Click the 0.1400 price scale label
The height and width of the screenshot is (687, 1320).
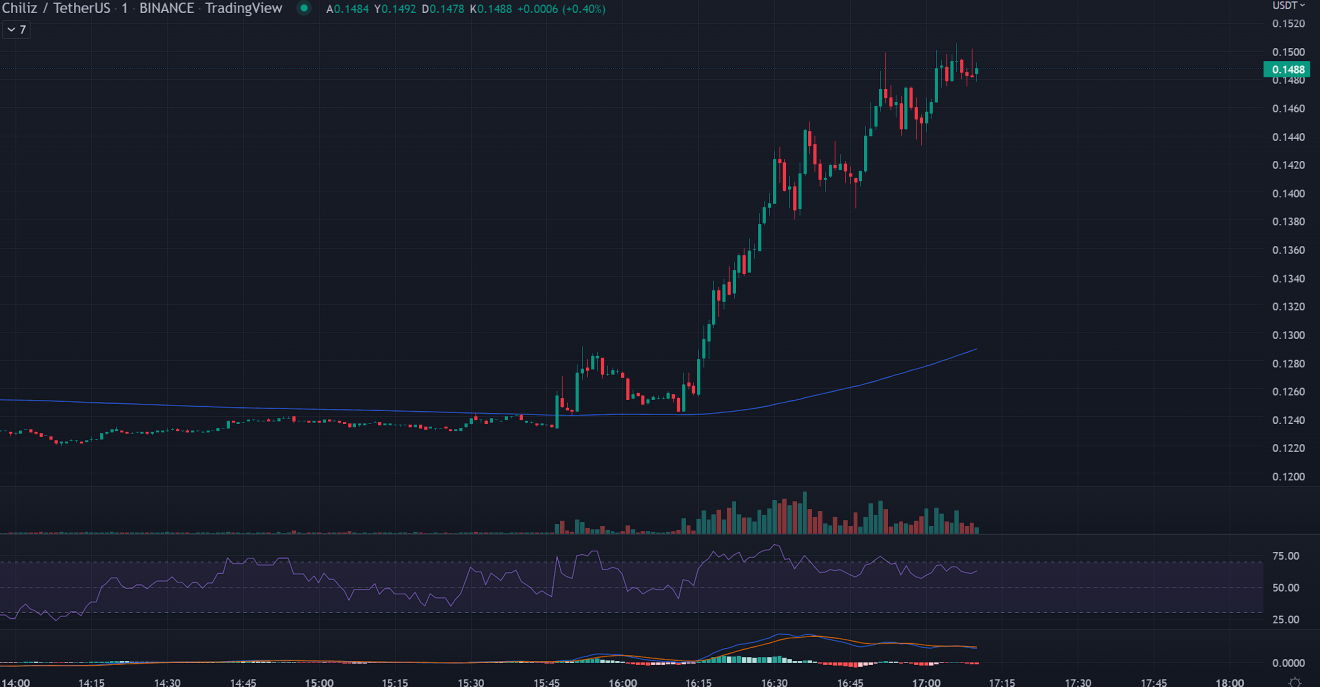coord(1286,193)
